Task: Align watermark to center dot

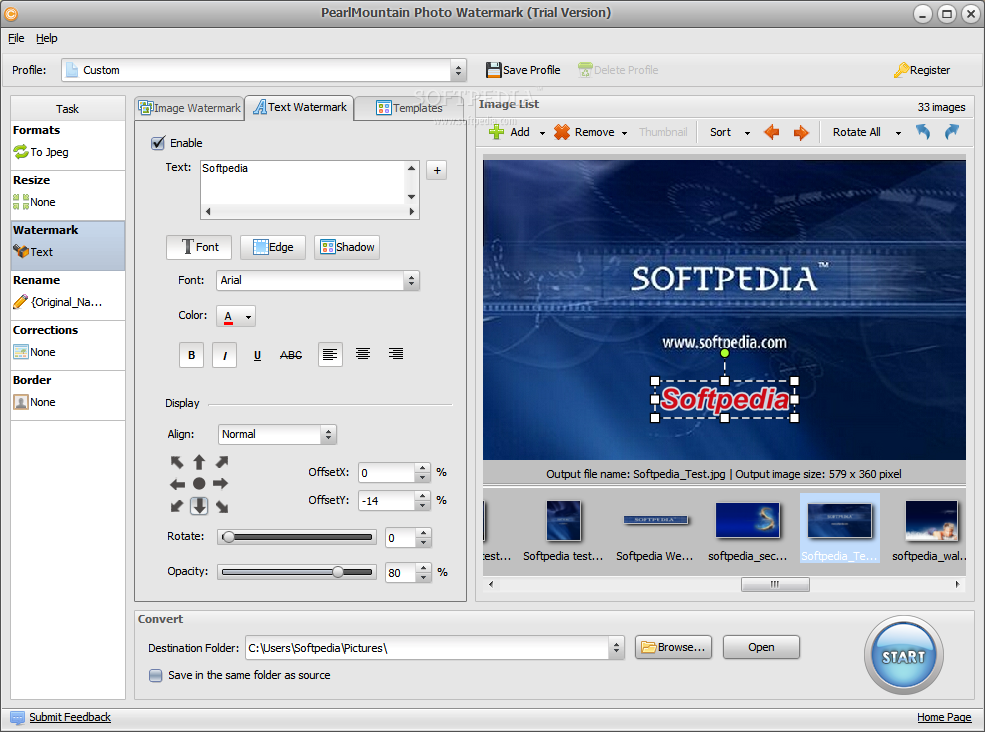Action: tap(199, 483)
